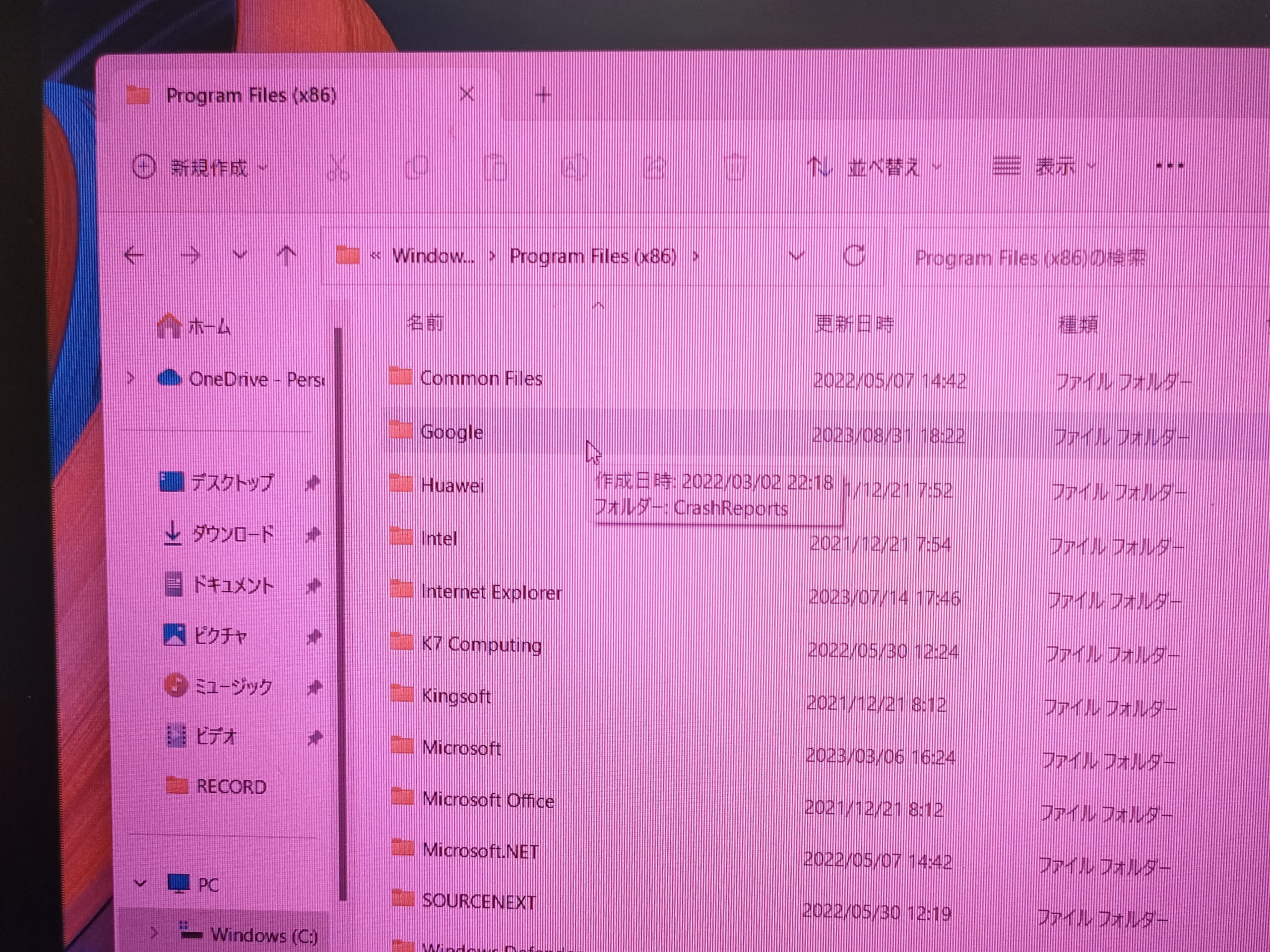Sort by 更新日時 column header
1270x952 pixels.
[x=854, y=324]
